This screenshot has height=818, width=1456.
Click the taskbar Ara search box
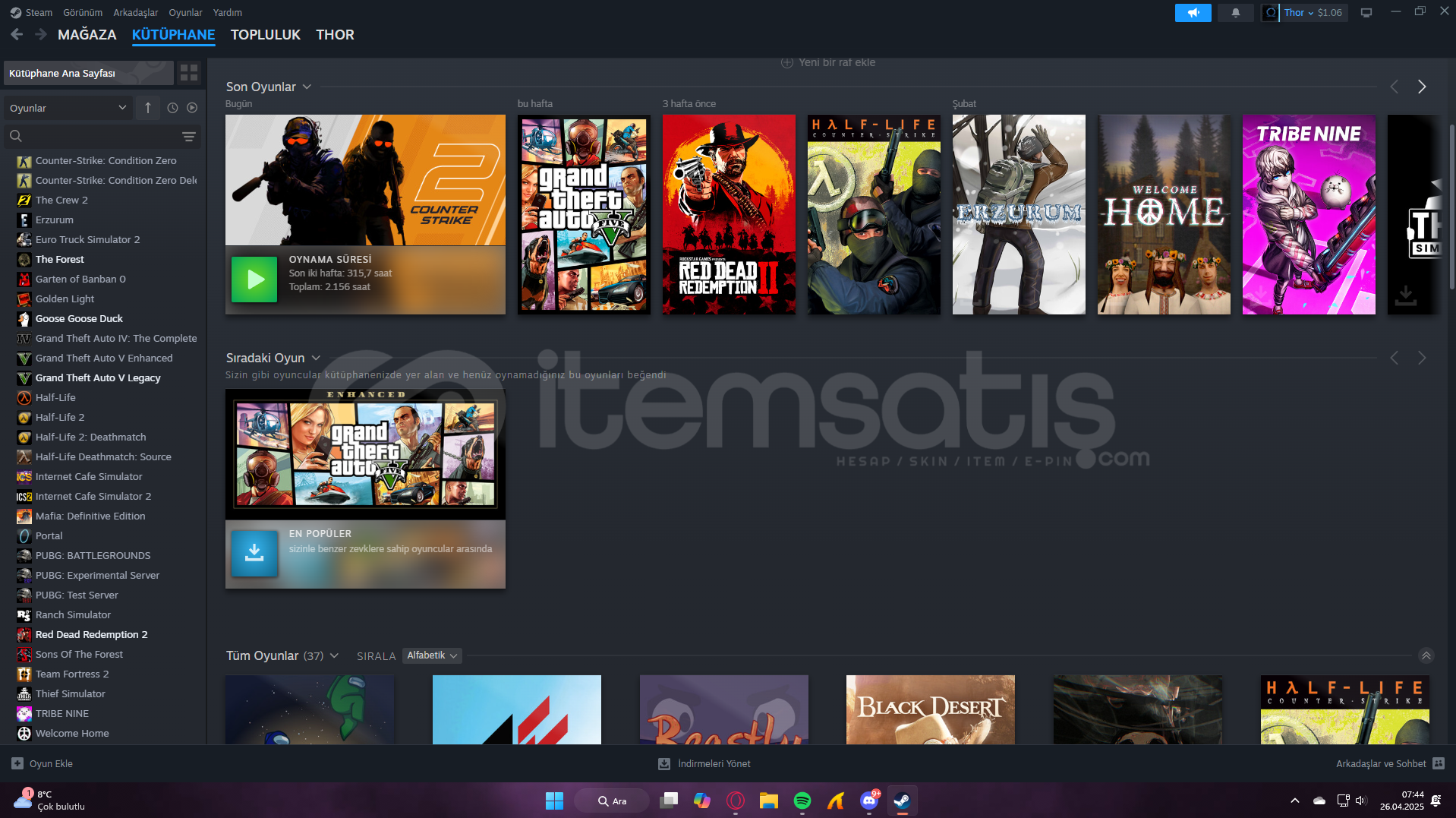pyautogui.click(x=611, y=801)
